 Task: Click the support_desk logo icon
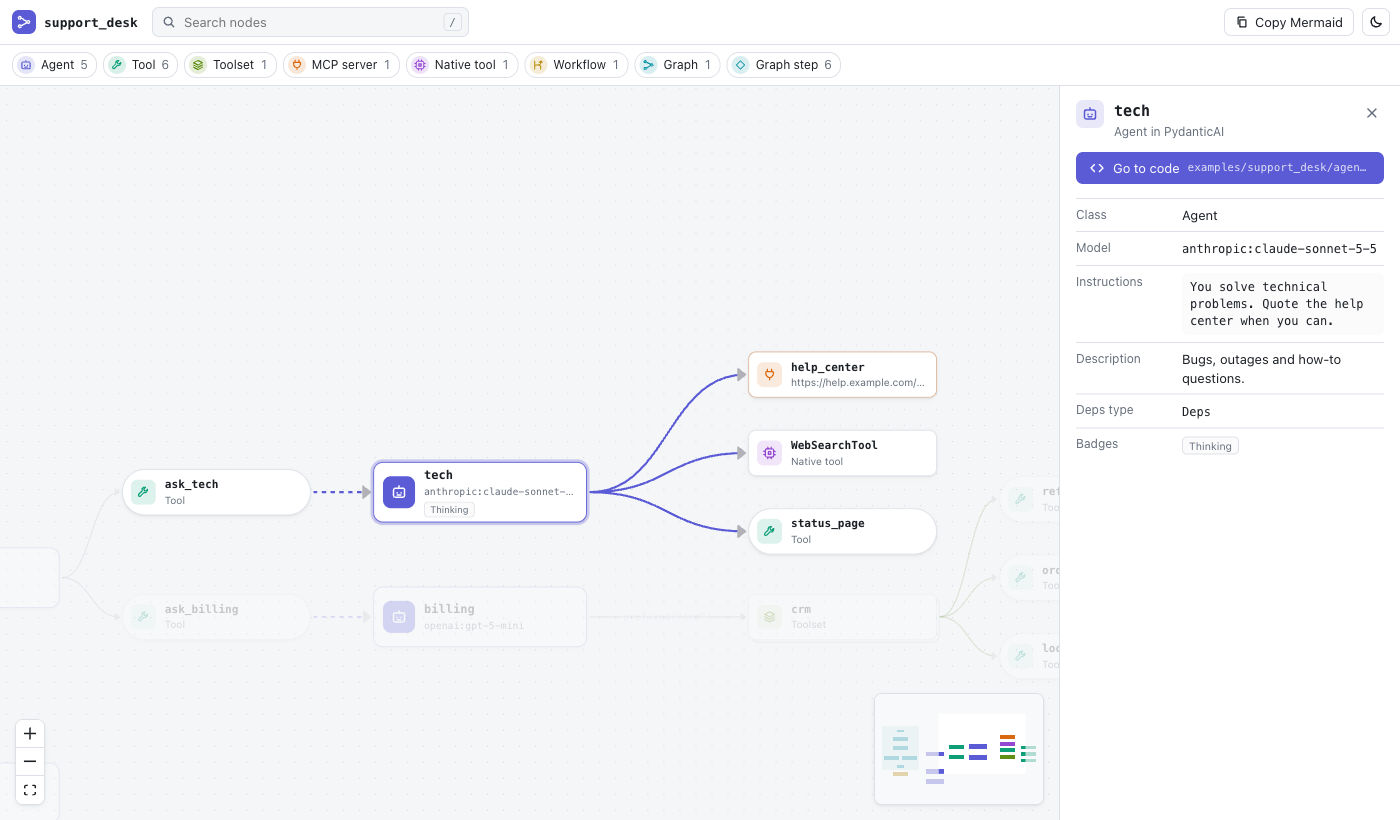pyautogui.click(x=24, y=22)
